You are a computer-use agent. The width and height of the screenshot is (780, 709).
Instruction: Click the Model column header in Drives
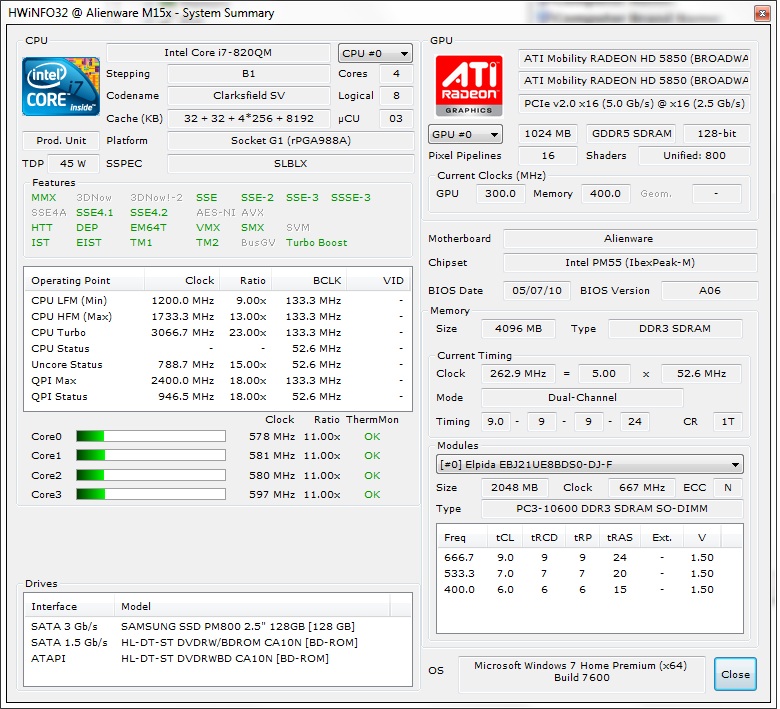252,607
